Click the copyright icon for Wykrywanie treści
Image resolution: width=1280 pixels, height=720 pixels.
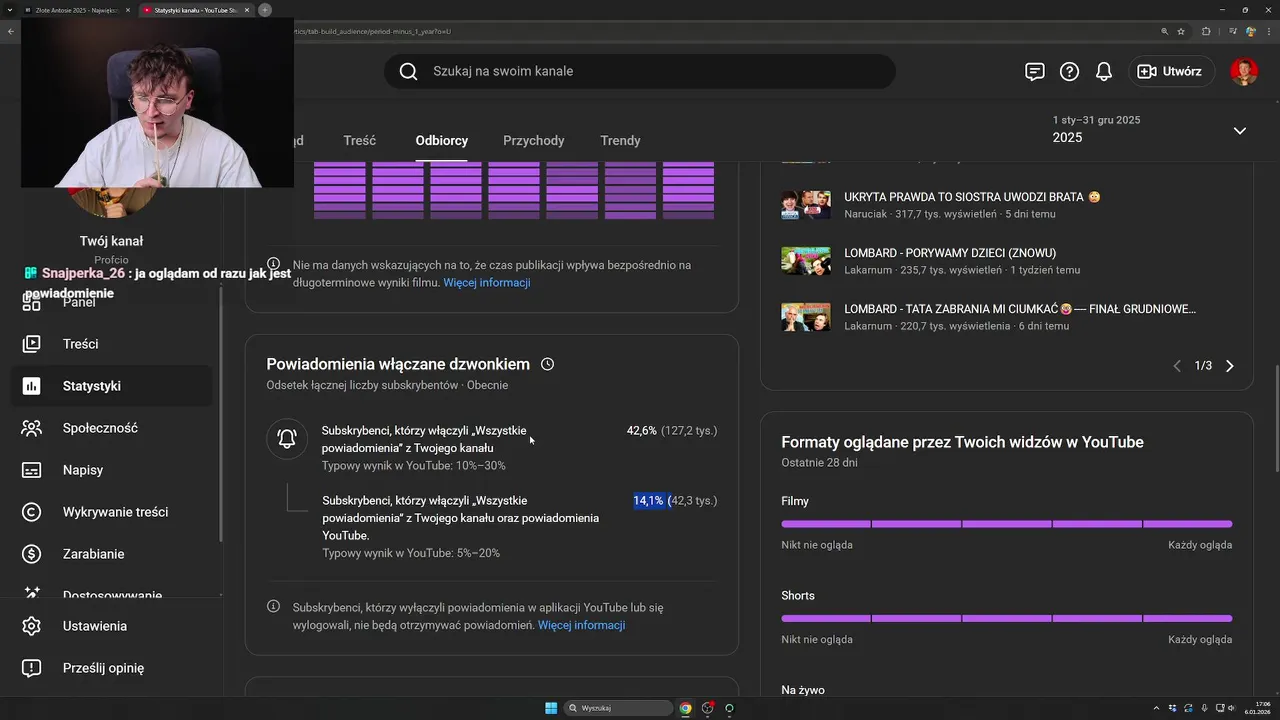(32, 512)
